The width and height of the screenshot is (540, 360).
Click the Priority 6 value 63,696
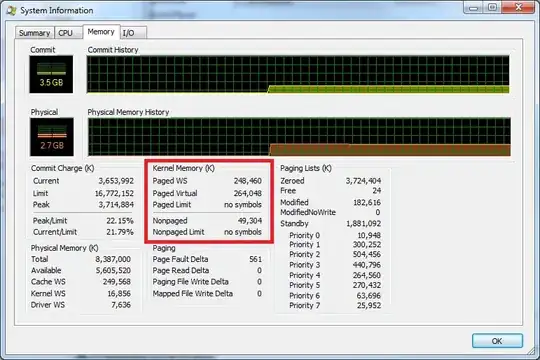click(369, 296)
